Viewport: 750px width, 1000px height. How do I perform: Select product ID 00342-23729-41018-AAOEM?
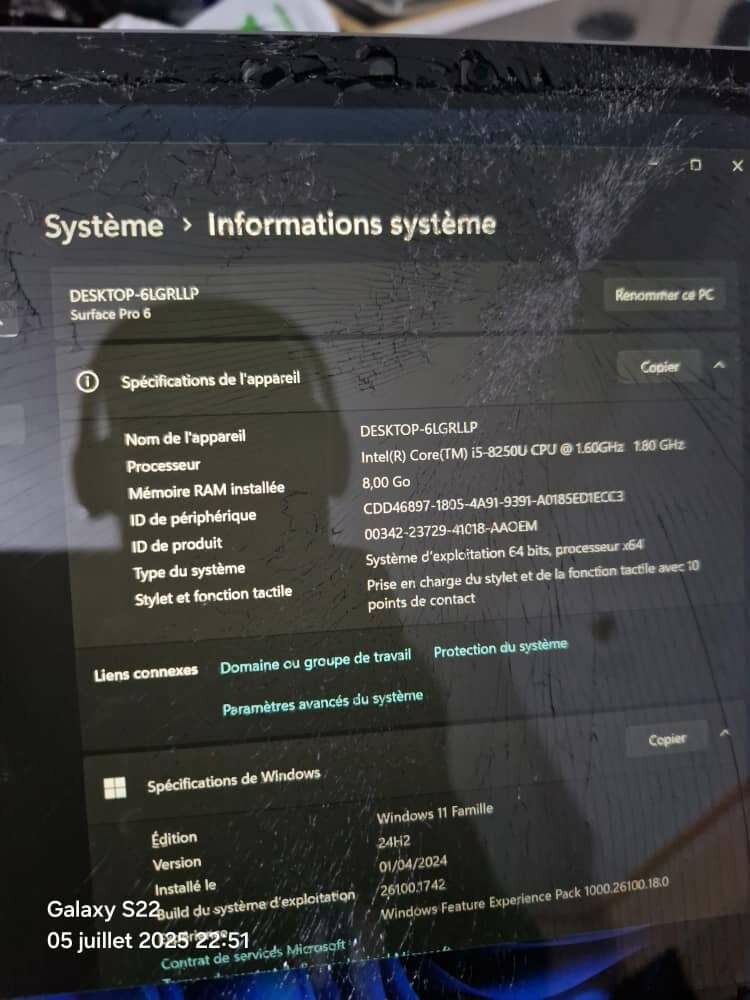(451, 530)
